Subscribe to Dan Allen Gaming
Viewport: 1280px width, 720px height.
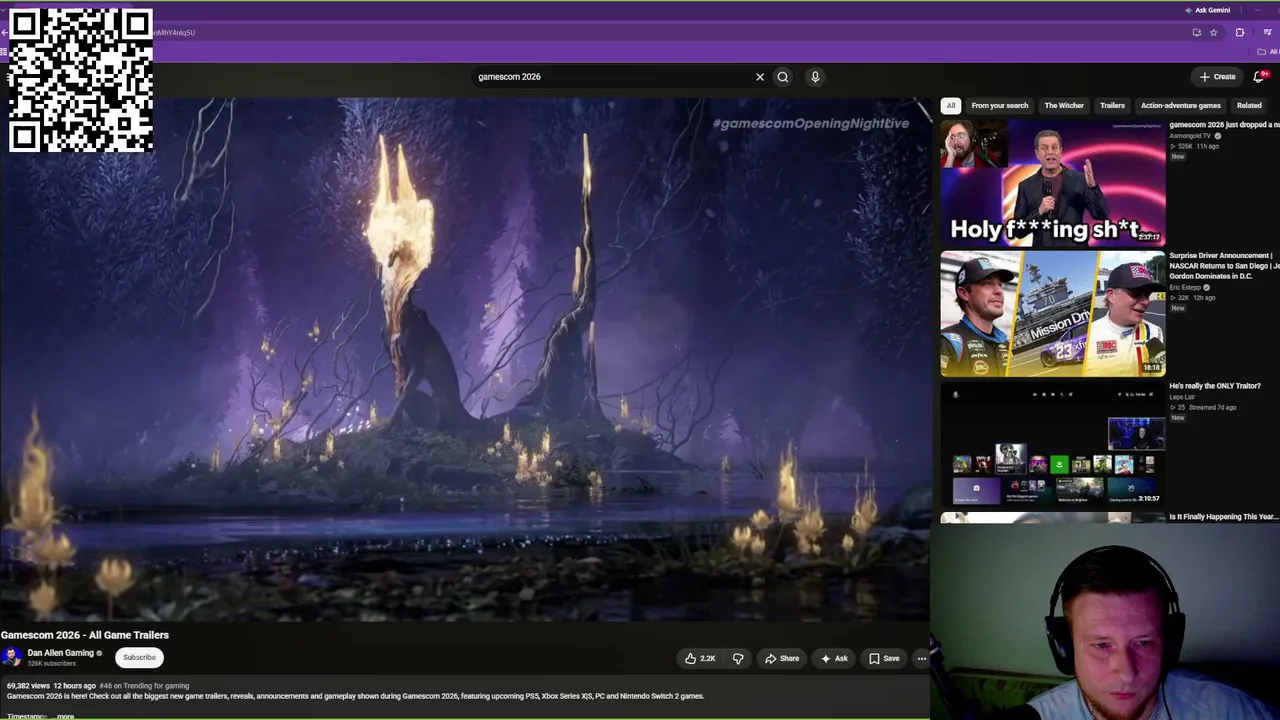139,657
